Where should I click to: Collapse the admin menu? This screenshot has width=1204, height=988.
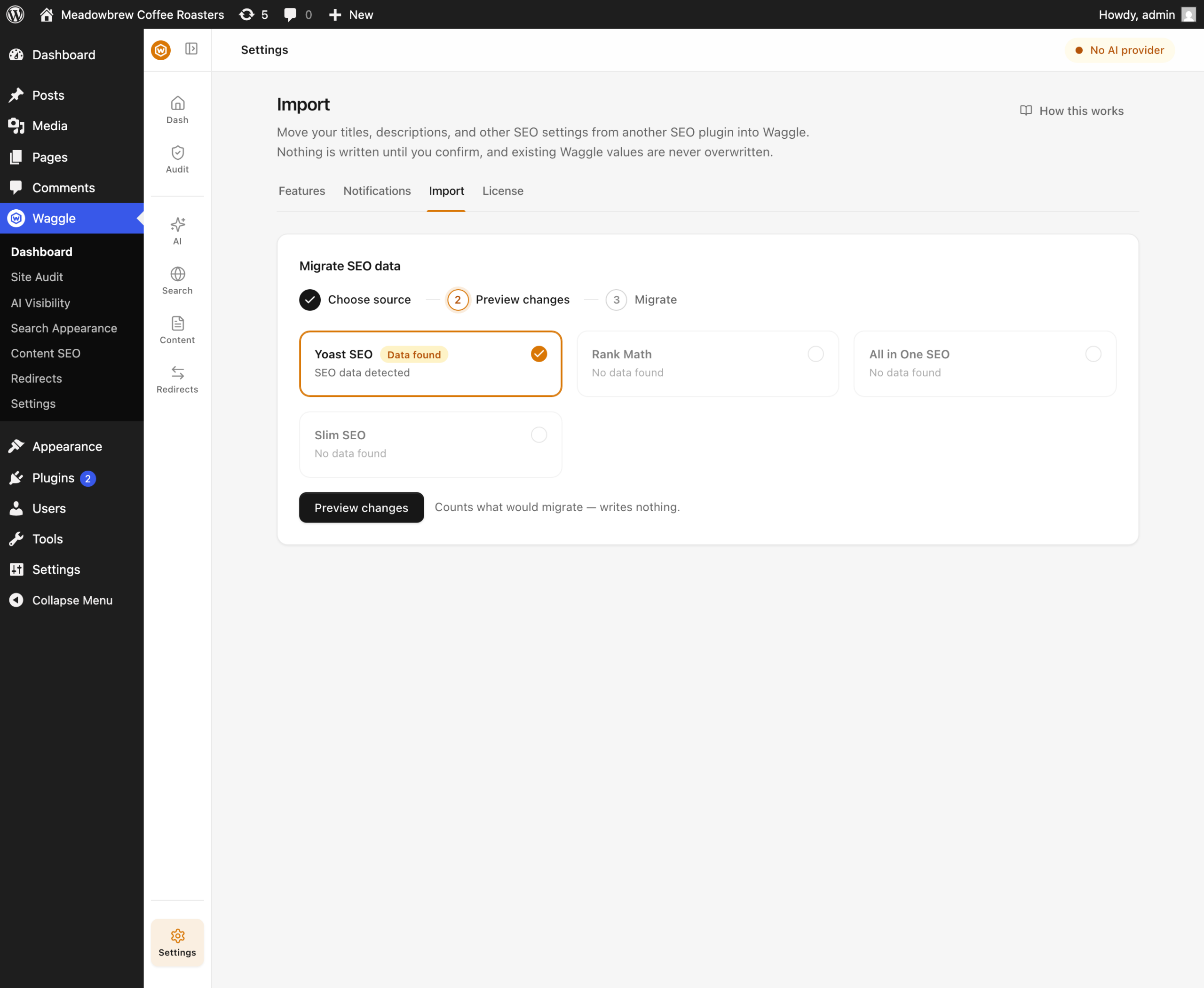(72, 601)
